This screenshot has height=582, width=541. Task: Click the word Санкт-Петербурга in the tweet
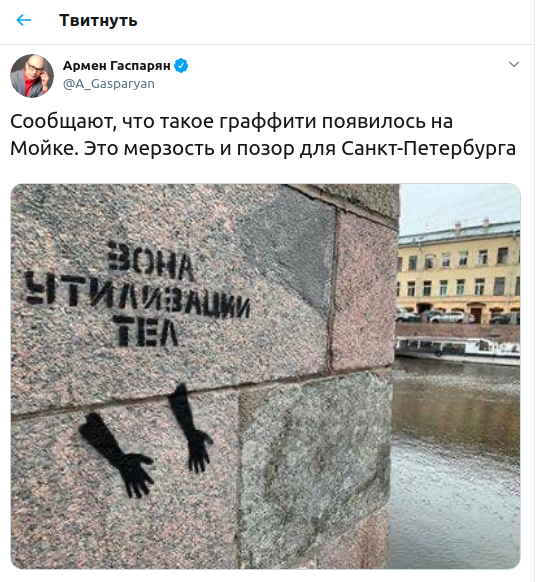[429, 148]
